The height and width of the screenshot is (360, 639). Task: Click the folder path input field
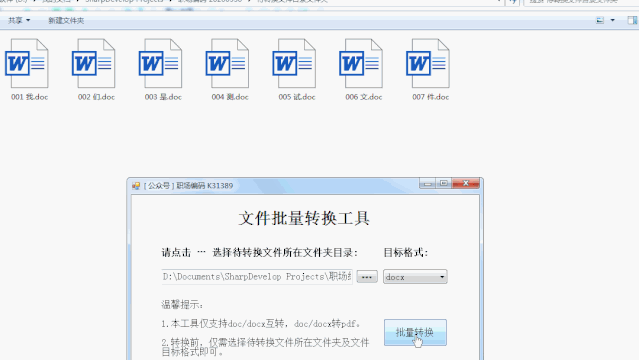coord(257,277)
